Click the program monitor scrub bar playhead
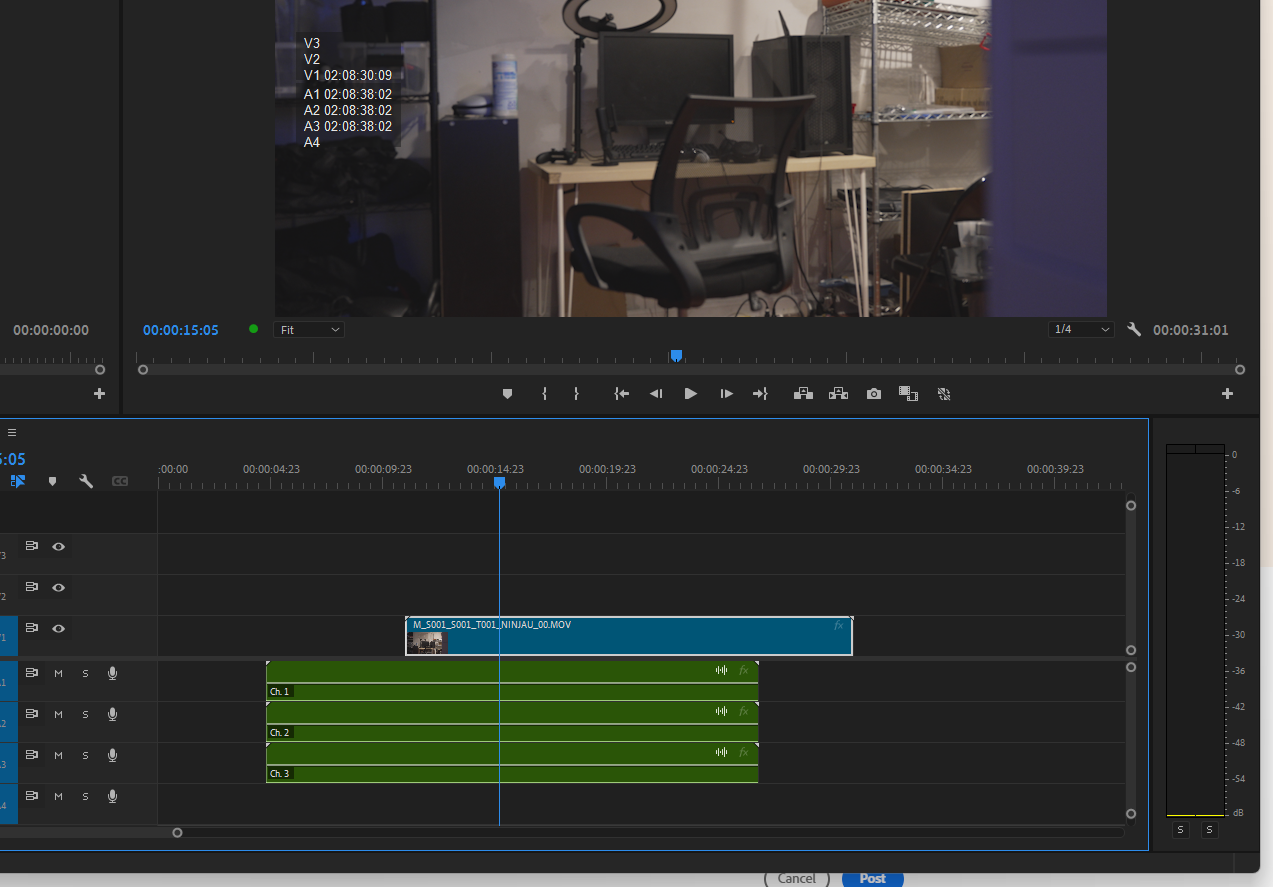Image resolution: width=1273 pixels, height=887 pixels. tap(676, 356)
